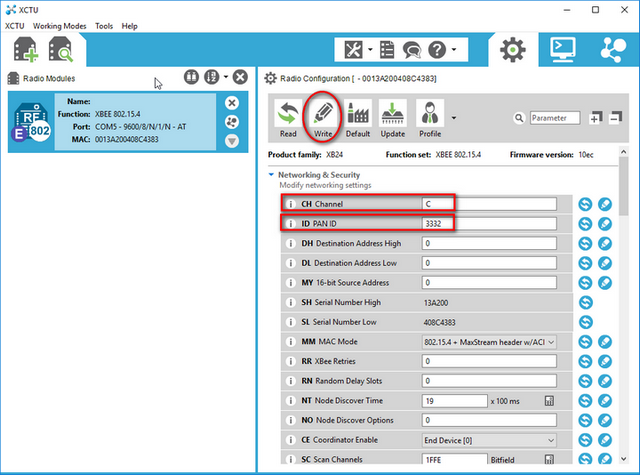Open dropdown arrow next to help icon
Image resolution: width=640 pixels, height=475 pixels.
coord(454,50)
